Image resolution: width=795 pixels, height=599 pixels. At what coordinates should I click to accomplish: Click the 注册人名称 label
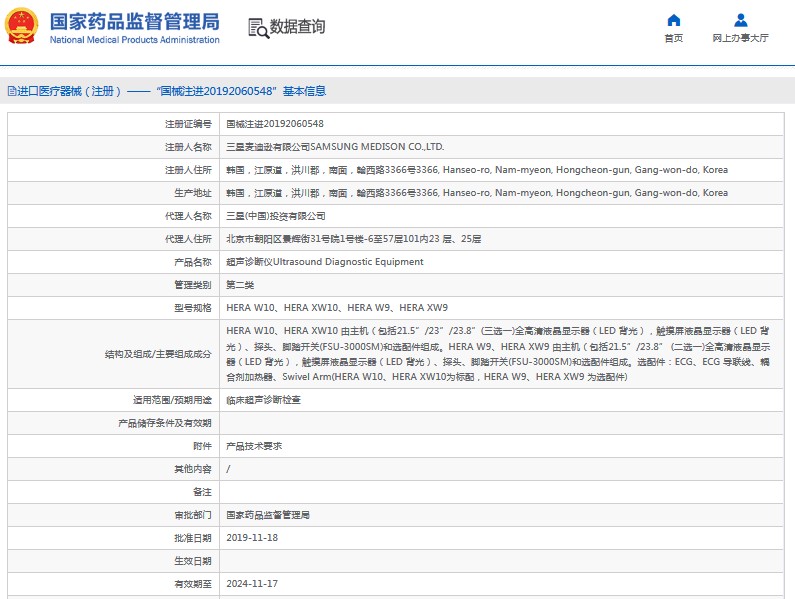(x=188, y=147)
